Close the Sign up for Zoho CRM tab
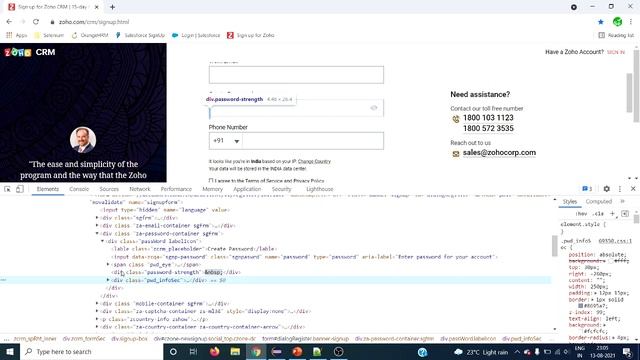The height and width of the screenshot is (360, 640). pos(97,7)
